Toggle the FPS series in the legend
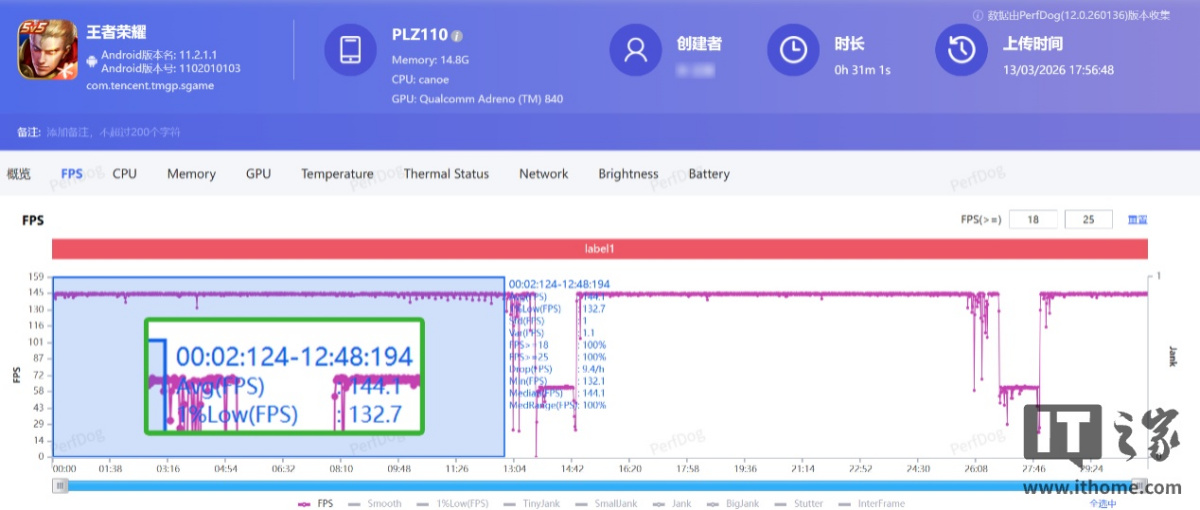The width and height of the screenshot is (1200, 510). (316, 504)
